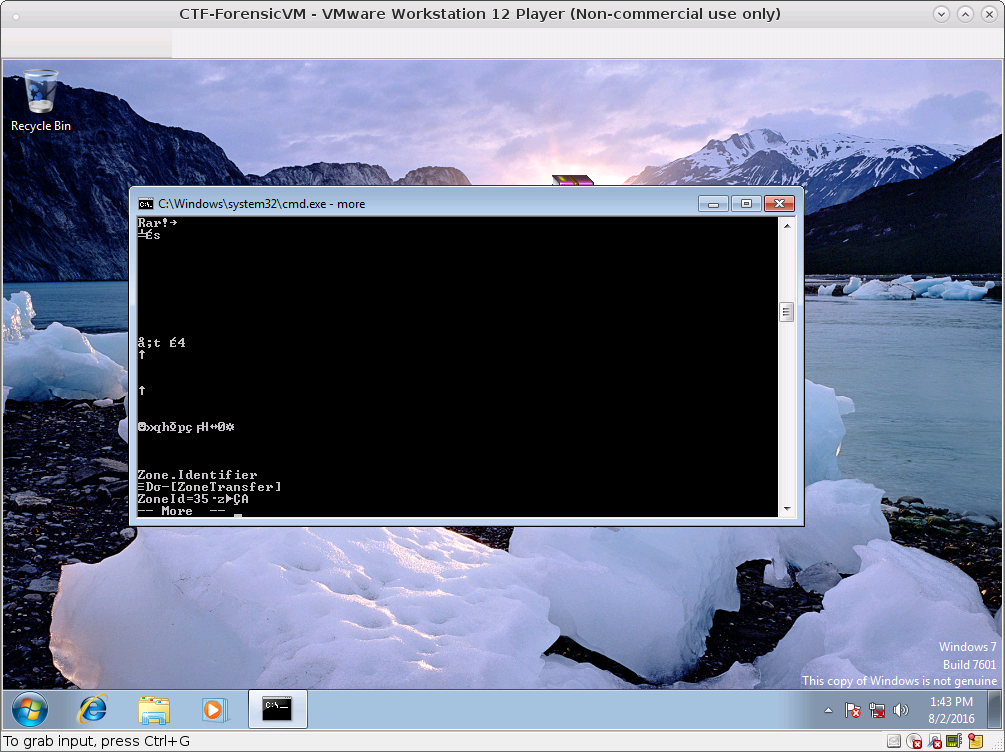The height and width of the screenshot is (752, 1005).
Task: Click the cmd scrollbar thumb
Action: [x=786, y=312]
